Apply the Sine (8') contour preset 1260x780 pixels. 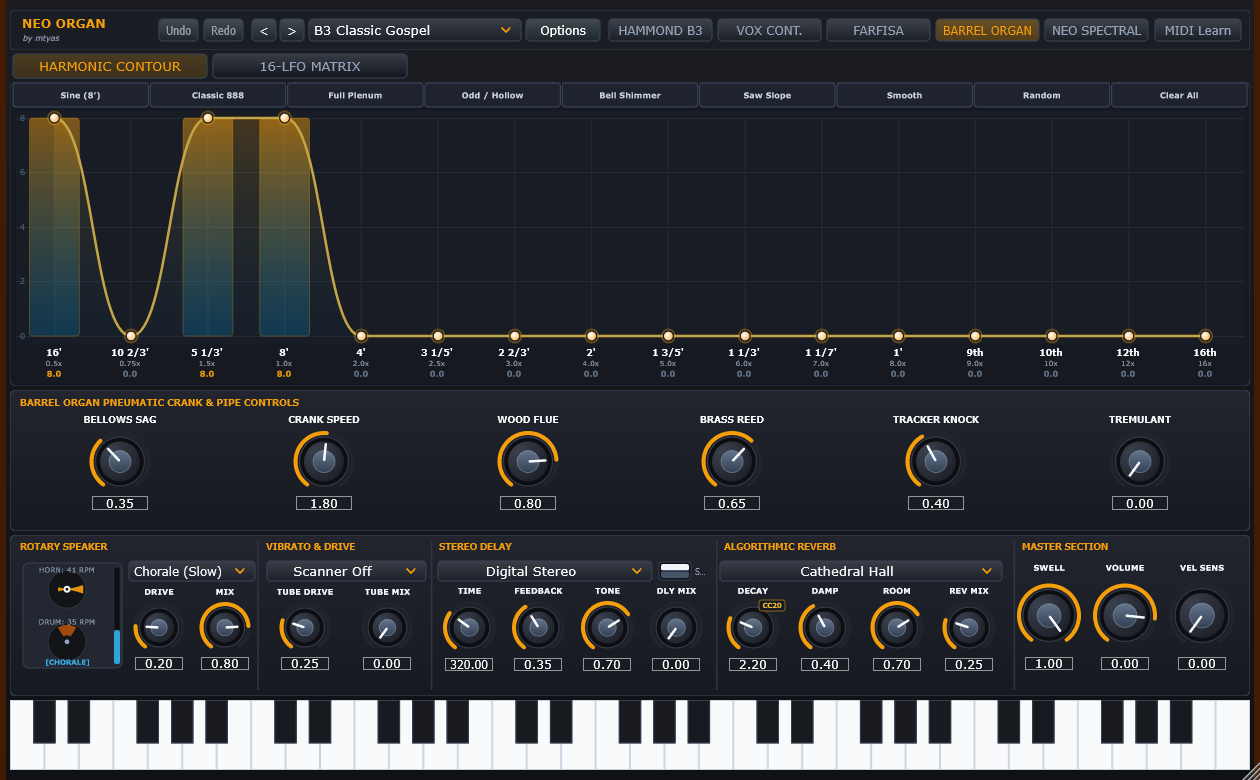80,95
